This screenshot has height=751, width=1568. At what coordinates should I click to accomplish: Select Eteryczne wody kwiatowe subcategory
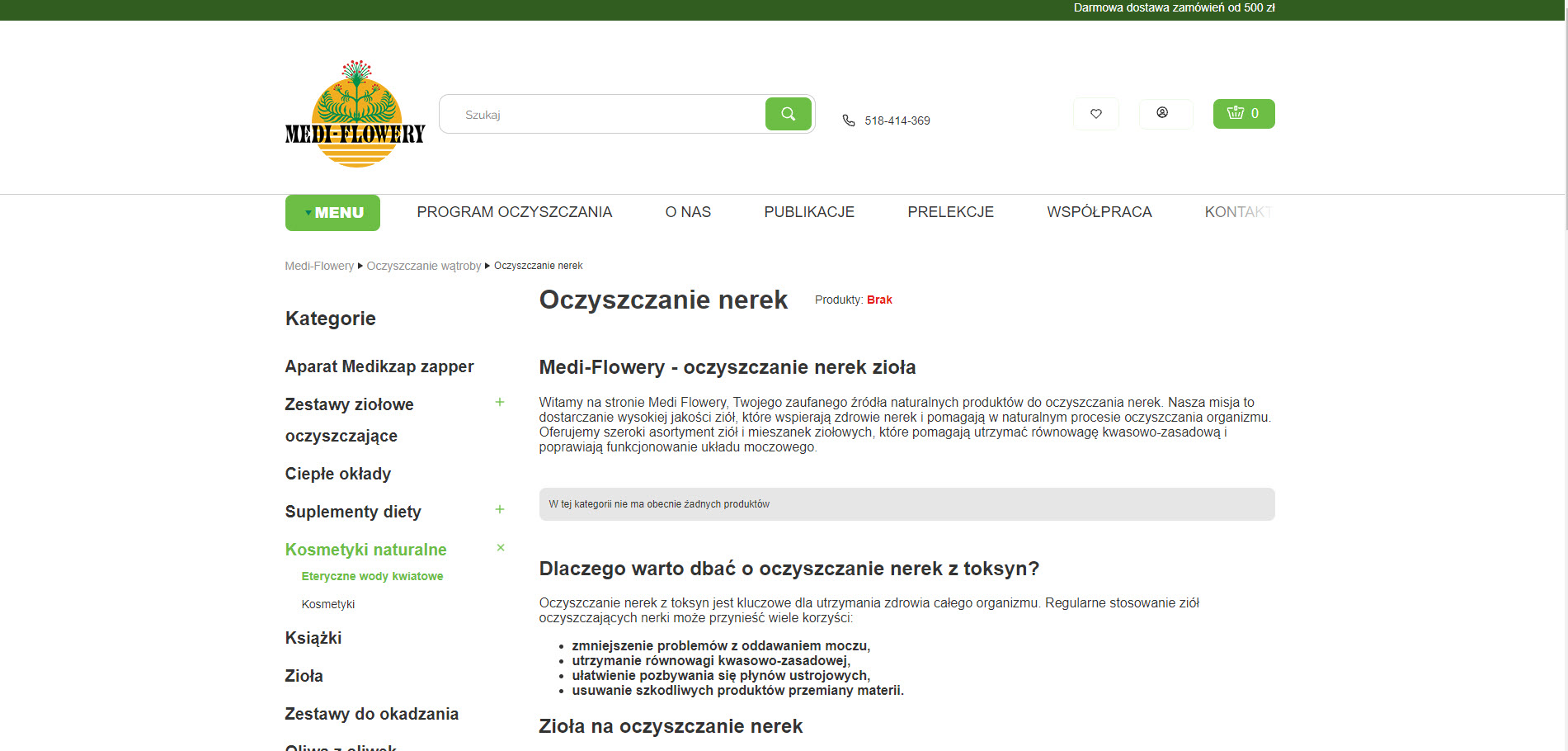pos(372,576)
